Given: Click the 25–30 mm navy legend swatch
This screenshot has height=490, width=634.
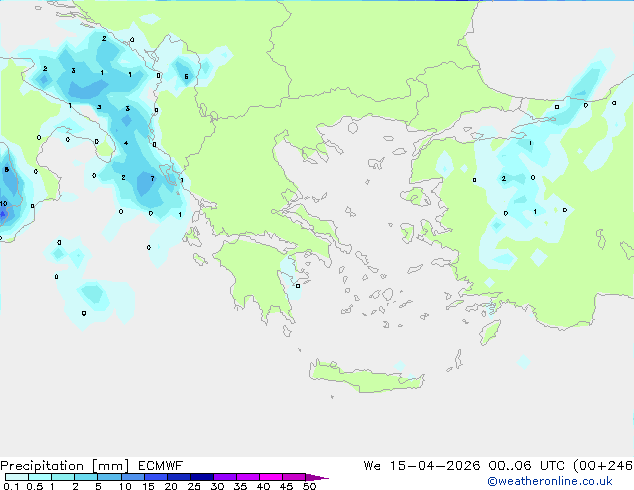Looking at the screenshot, I should (202, 477).
